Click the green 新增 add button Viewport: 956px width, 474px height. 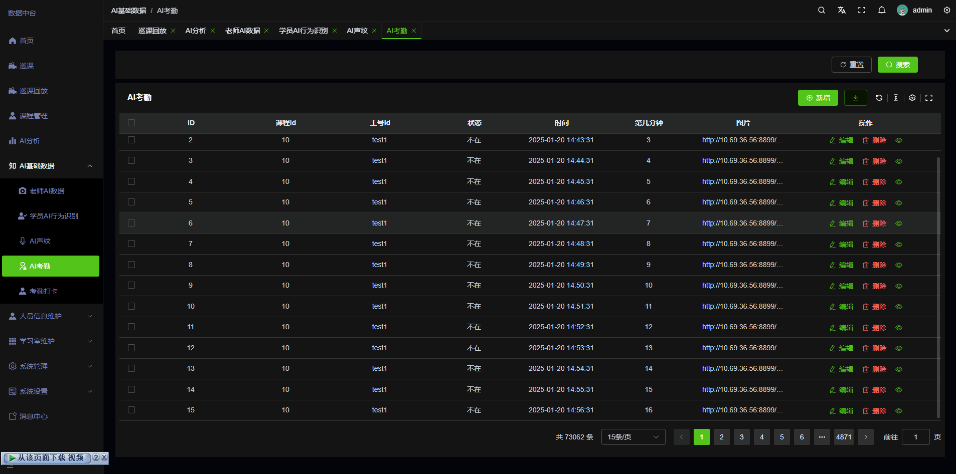pos(819,98)
